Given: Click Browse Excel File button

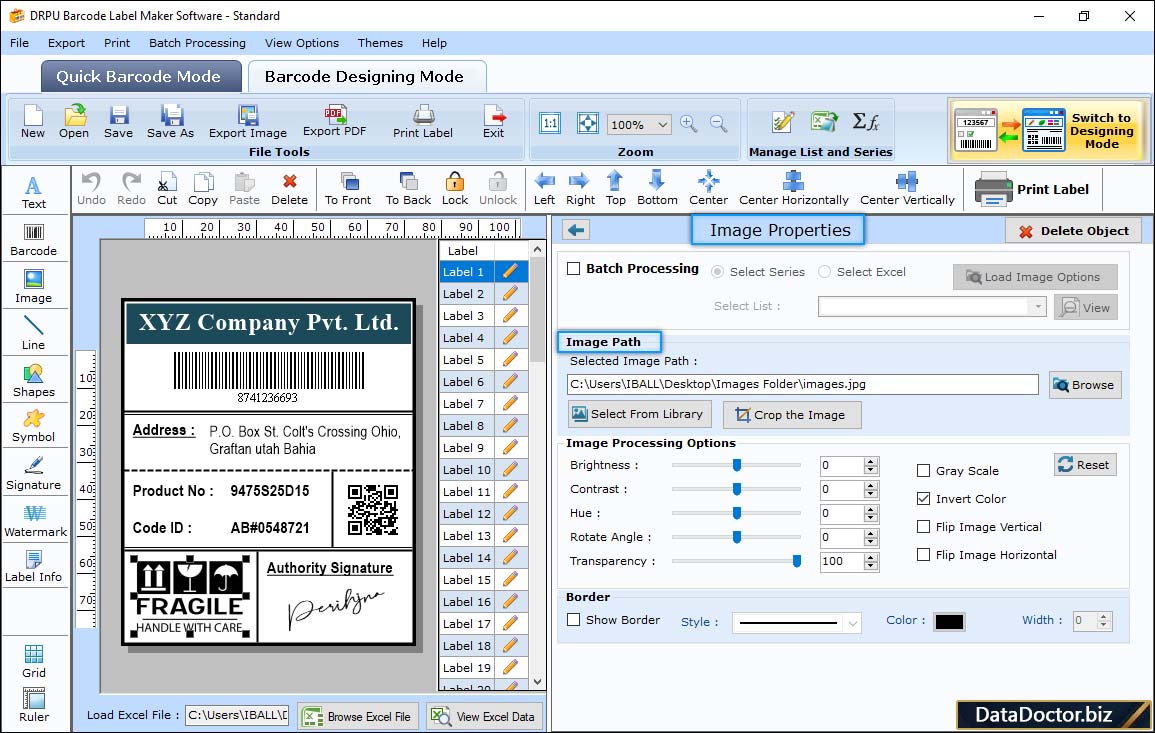Looking at the screenshot, I should point(359,717).
